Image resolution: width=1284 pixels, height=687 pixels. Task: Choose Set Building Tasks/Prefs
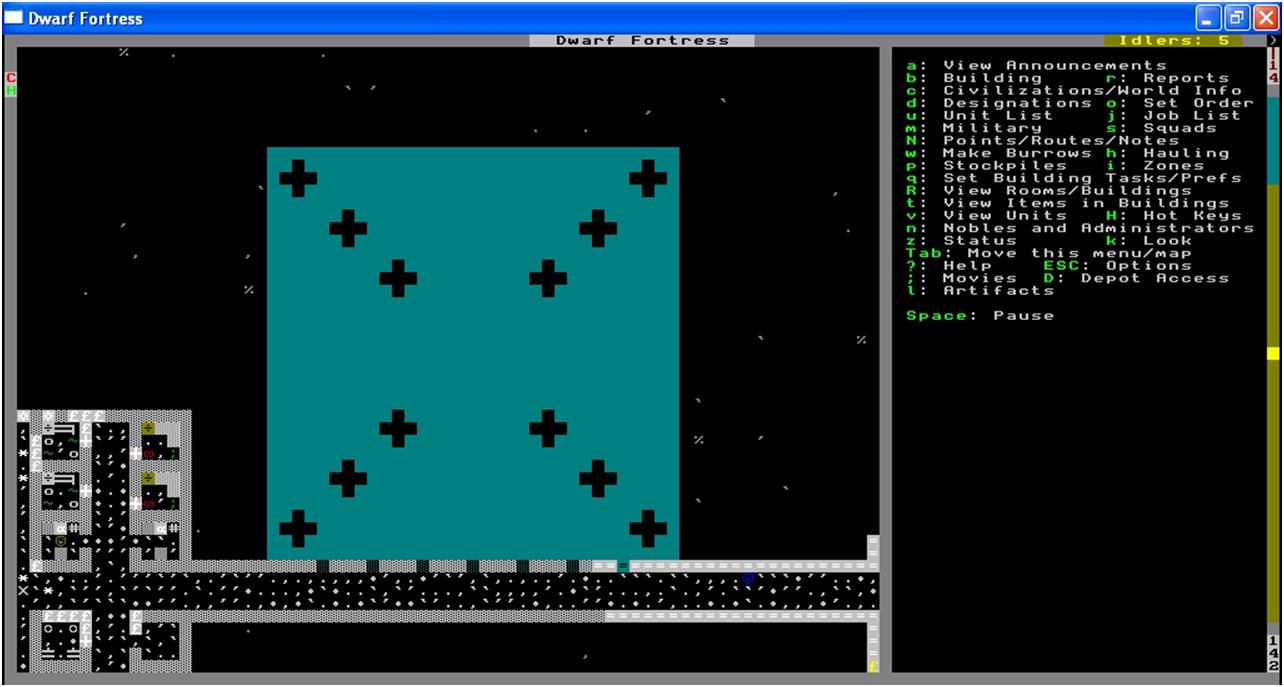[x=1073, y=178]
